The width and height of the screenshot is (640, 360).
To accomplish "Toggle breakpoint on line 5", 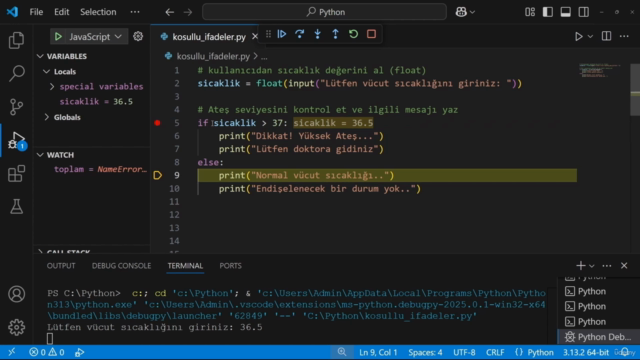I will [x=157, y=123].
